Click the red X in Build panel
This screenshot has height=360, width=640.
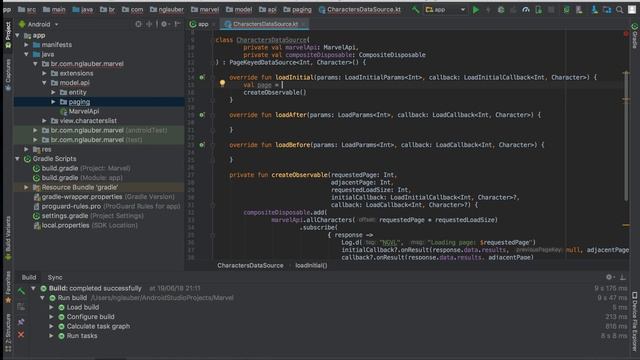point(21,335)
